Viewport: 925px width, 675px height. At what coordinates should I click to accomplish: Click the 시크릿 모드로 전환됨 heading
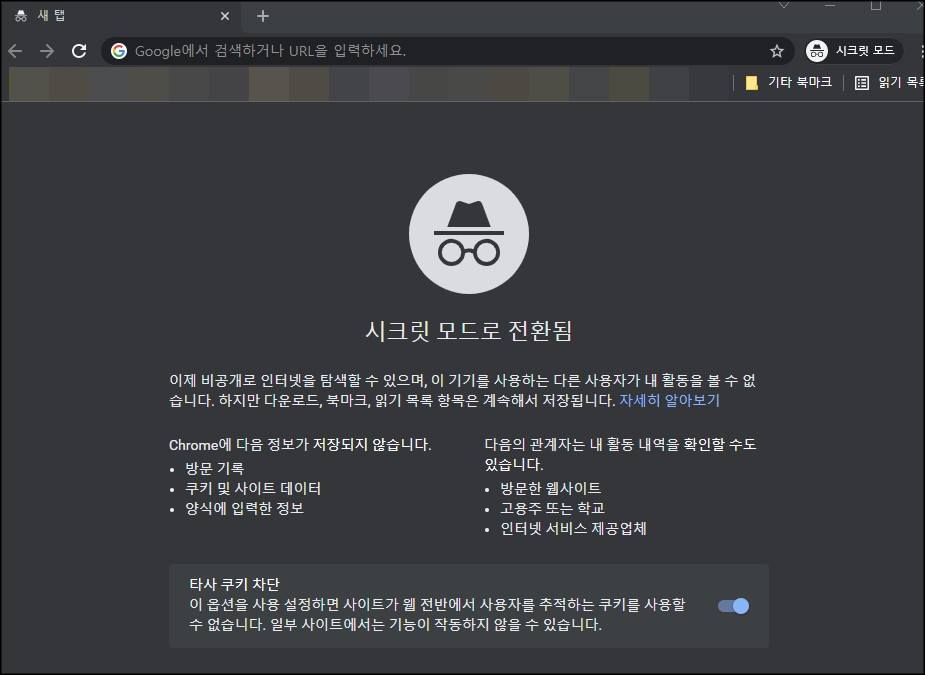coord(468,330)
